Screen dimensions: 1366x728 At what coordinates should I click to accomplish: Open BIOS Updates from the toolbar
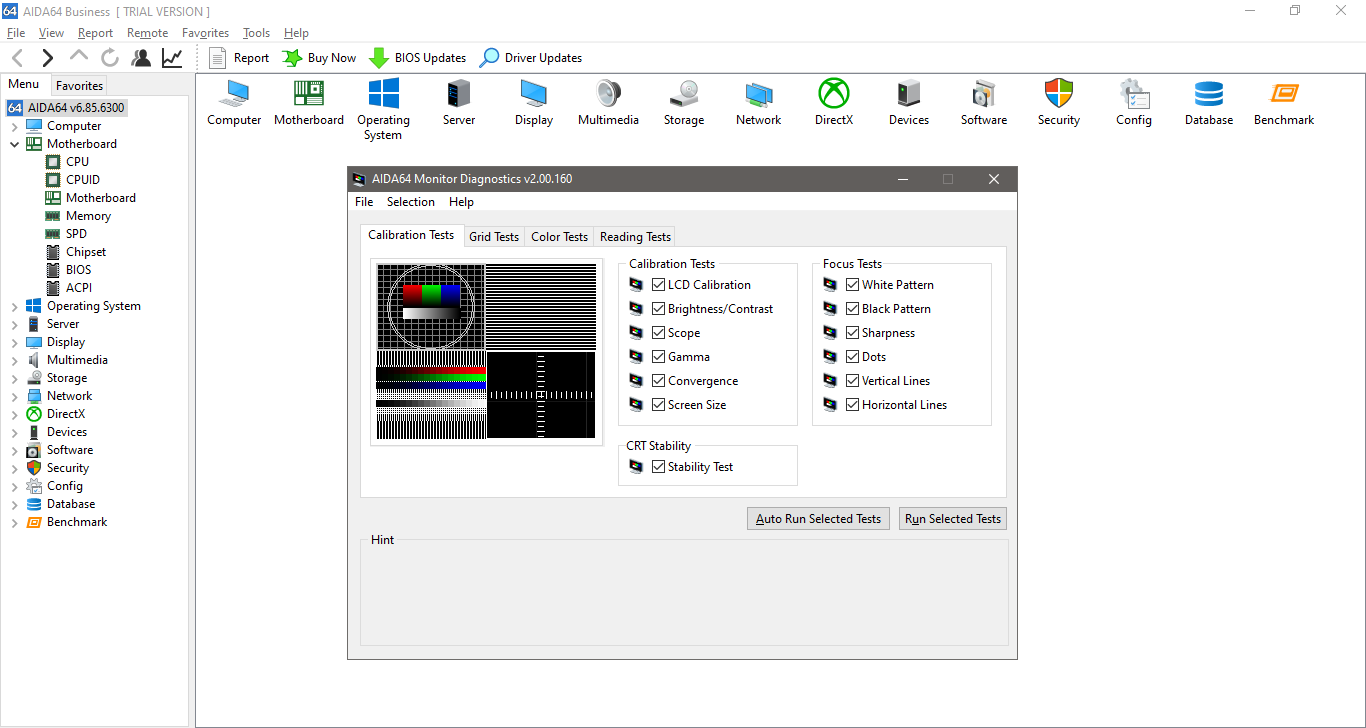417,58
